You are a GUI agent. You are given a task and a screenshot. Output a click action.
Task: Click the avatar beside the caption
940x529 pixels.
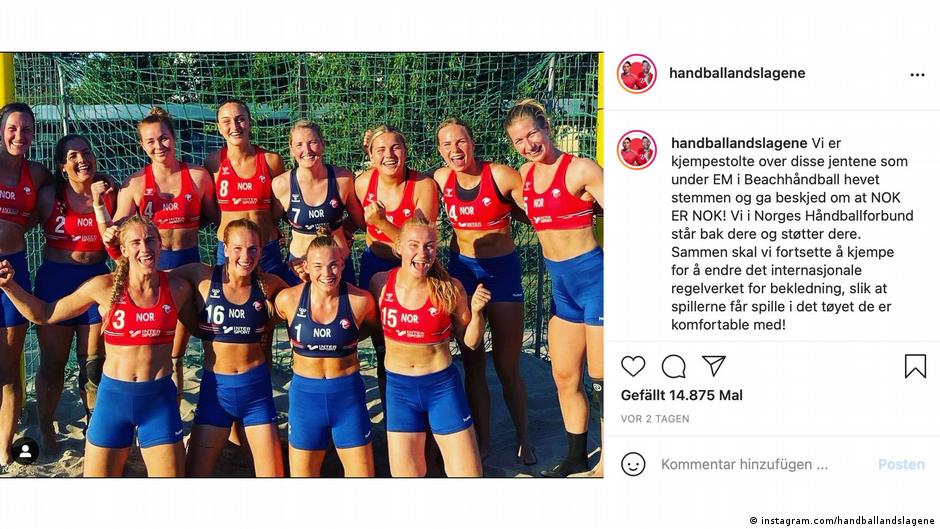(x=637, y=150)
